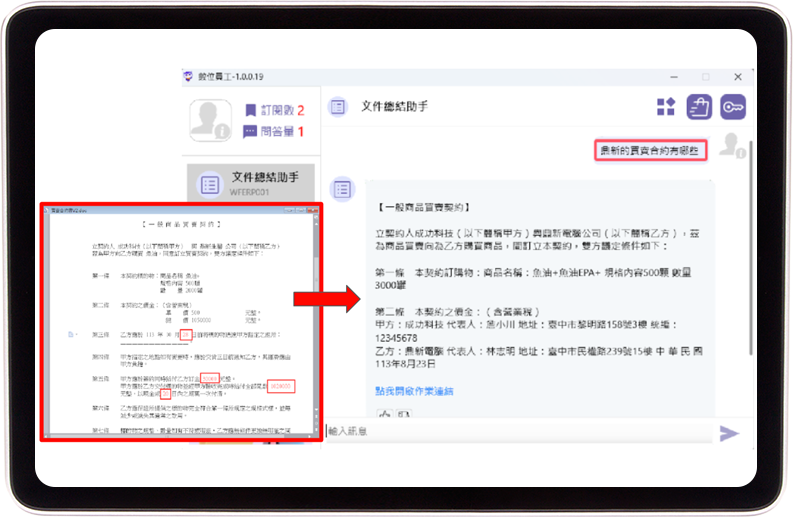Click the thumbs-up feedback icon

[x=382, y=414]
